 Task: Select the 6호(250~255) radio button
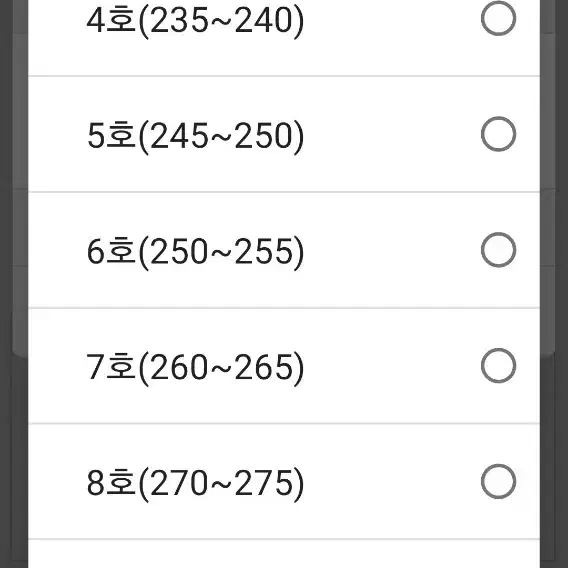tap(498, 250)
